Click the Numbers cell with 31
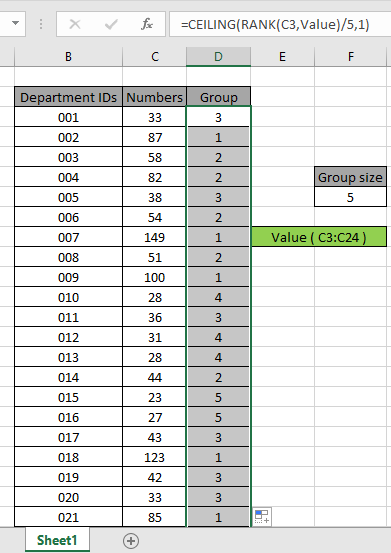 [x=154, y=337]
